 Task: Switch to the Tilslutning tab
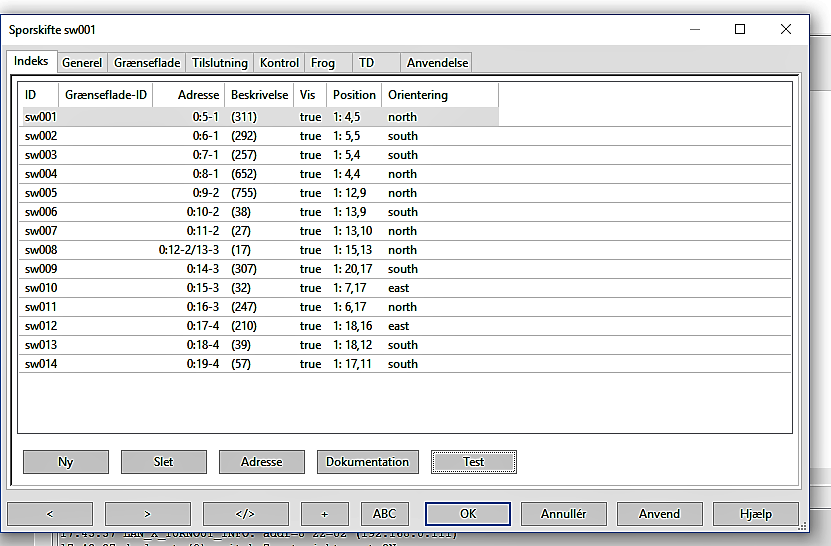click(219, 63)
